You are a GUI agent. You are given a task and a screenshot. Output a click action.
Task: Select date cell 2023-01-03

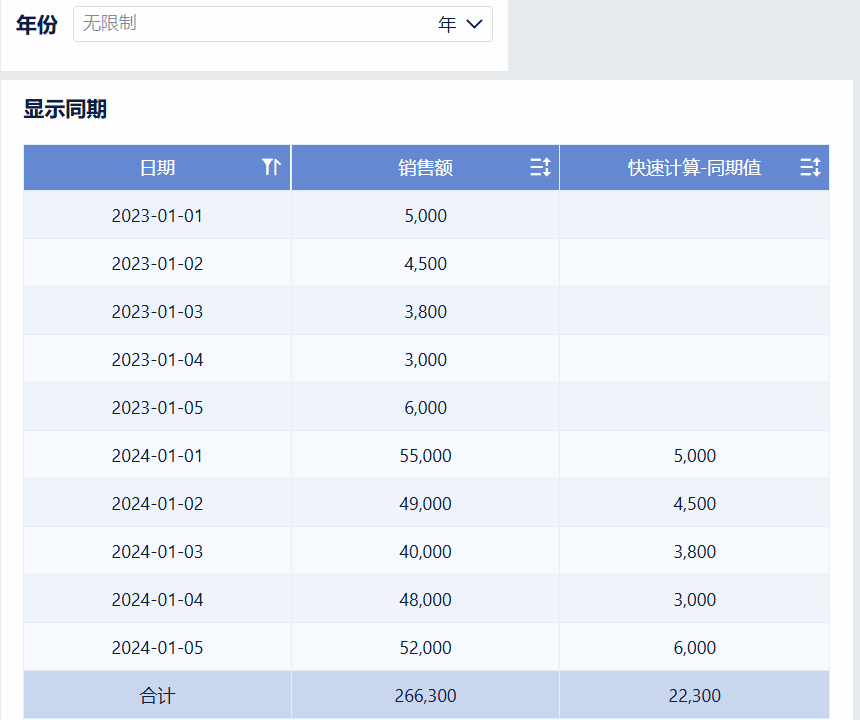157,311
